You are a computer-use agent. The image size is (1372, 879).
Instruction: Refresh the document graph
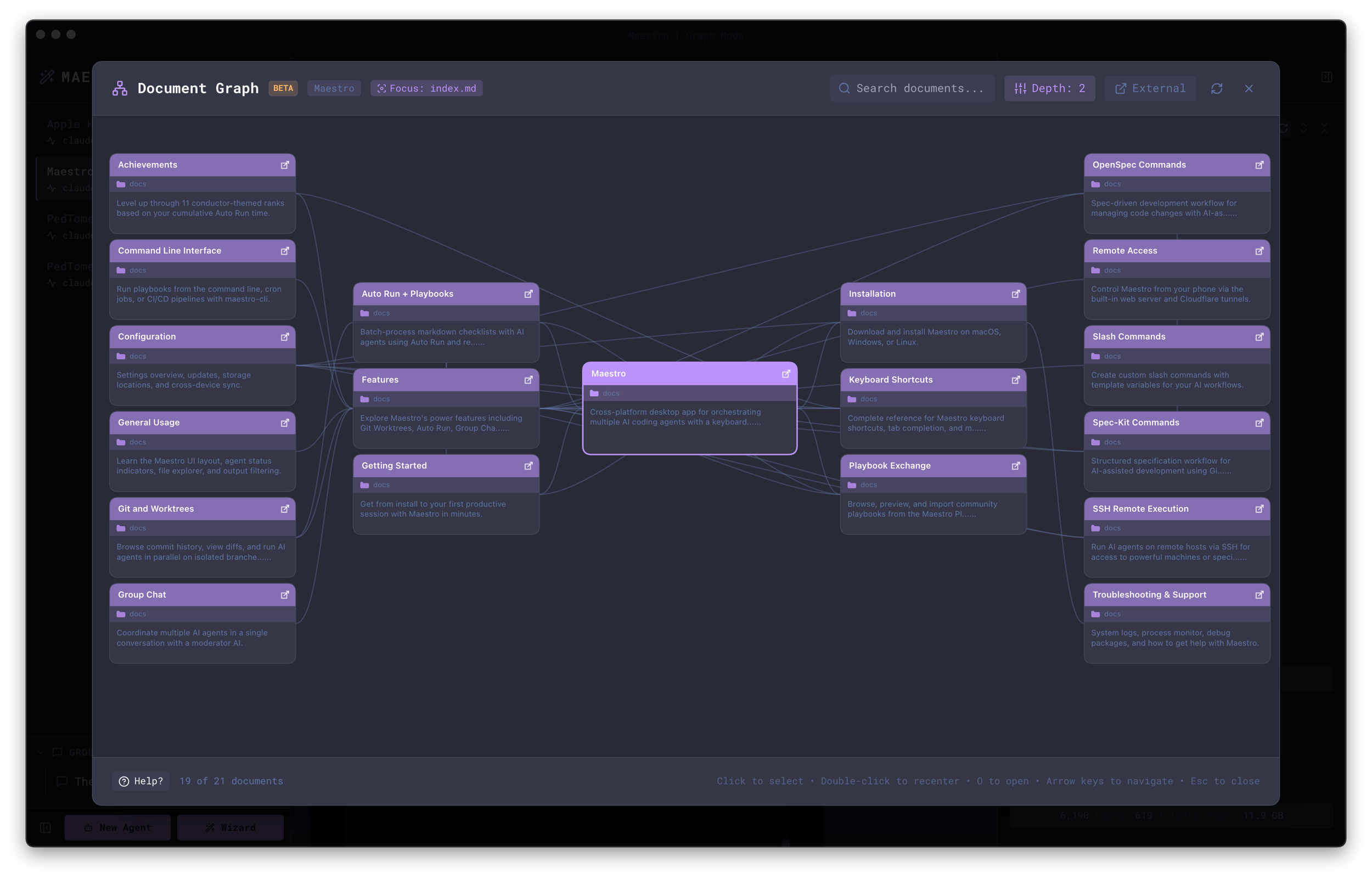[x=1217, y=88]
